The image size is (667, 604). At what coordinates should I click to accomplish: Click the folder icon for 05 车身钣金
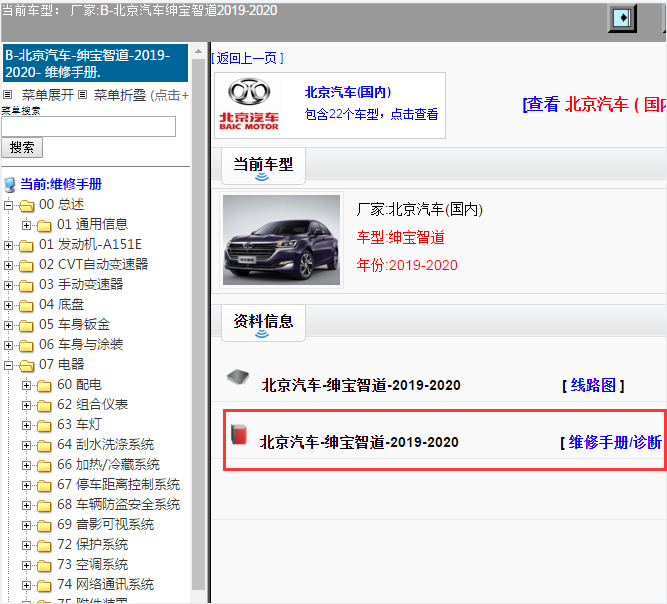pyautogui.click(x=26, y=326)
